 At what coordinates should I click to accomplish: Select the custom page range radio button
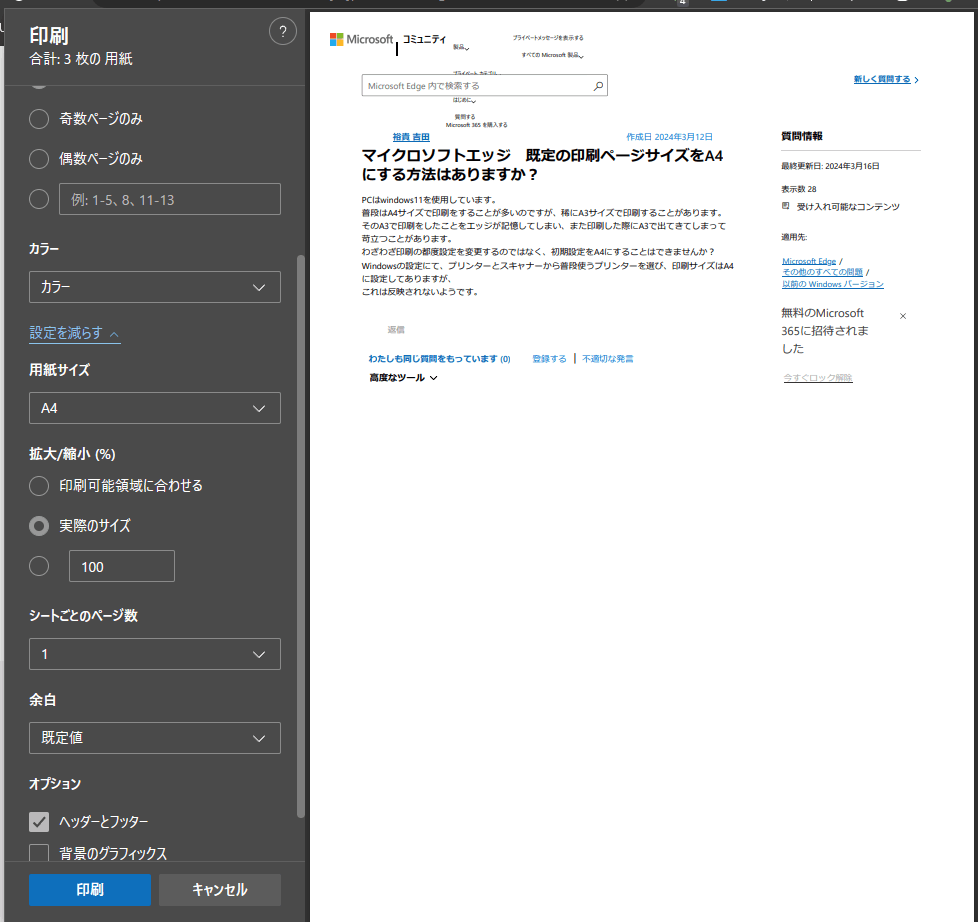[x=39, y=200]
